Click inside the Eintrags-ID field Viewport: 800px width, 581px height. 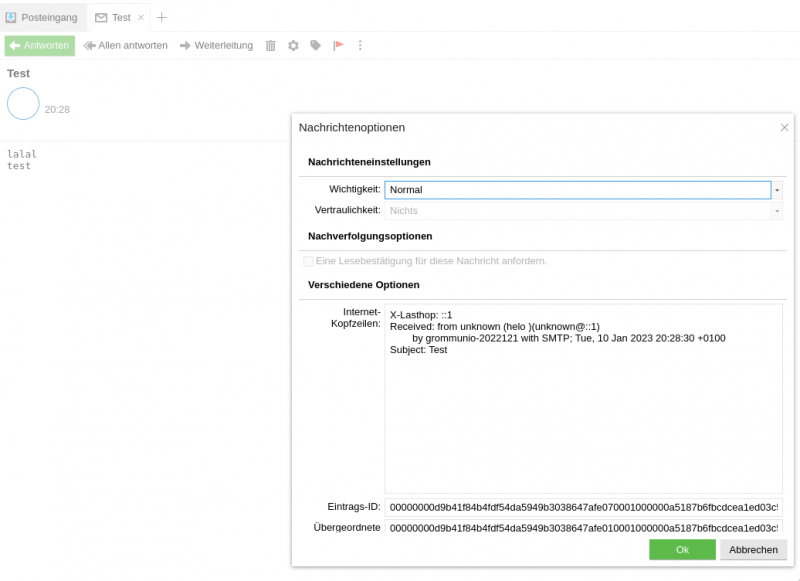tap(583, 507)
